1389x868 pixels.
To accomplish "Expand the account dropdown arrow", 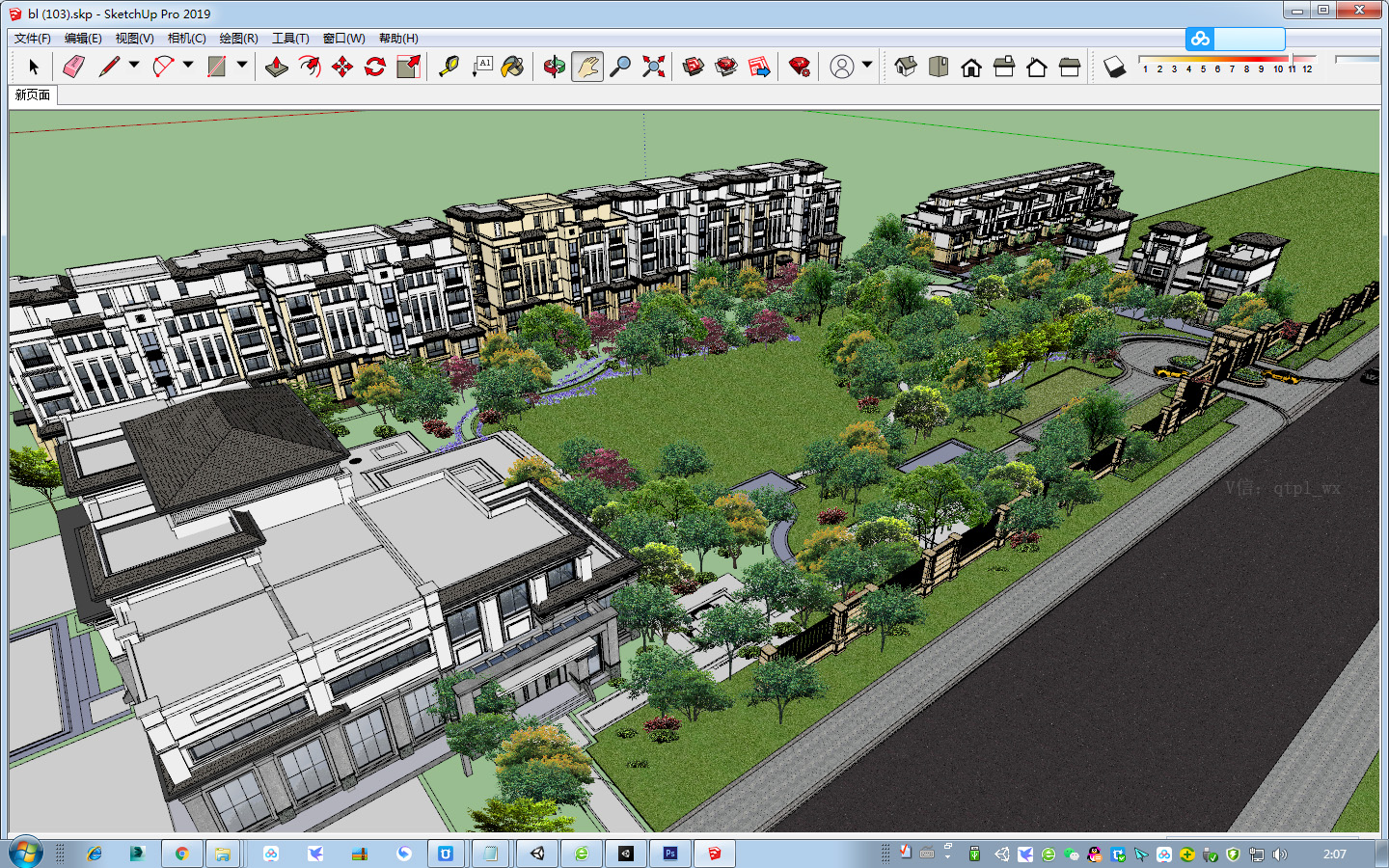I will [x=867, y=65].
